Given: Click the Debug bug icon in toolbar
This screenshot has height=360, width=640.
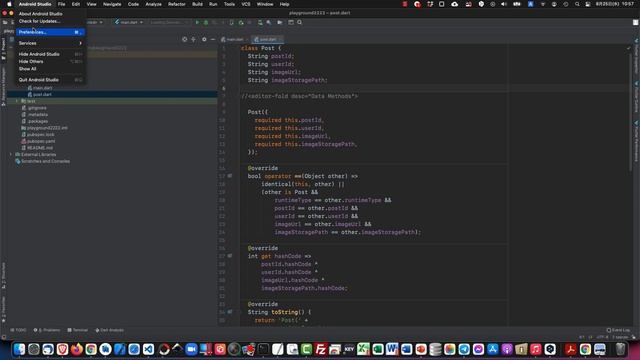Looking at the screenshot, I should [x=206, y=22].
